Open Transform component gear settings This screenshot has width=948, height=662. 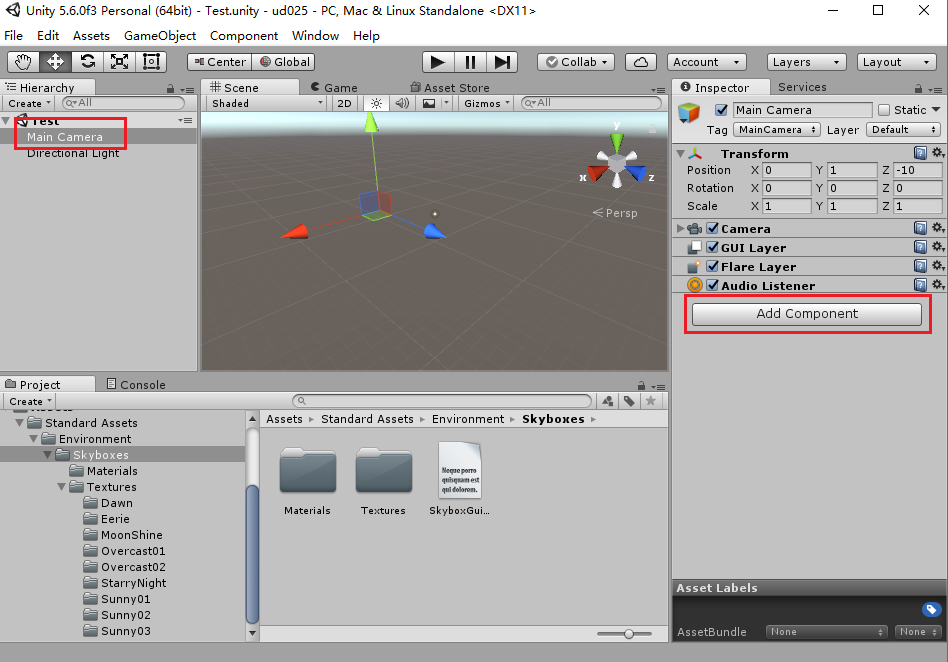pos(937,153)
